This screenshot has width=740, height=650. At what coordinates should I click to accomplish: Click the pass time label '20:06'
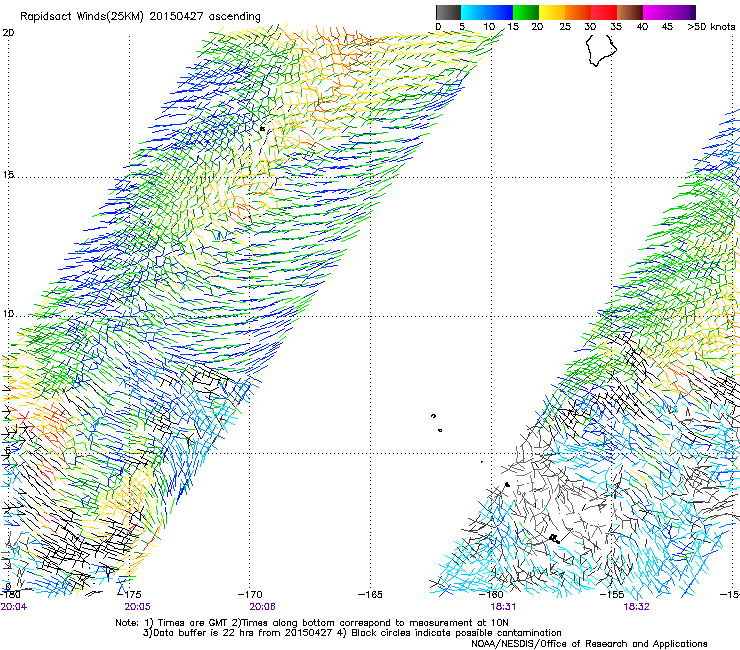point(262,607)
